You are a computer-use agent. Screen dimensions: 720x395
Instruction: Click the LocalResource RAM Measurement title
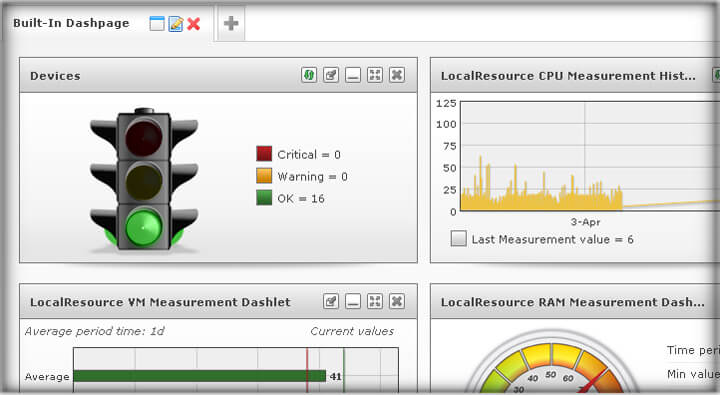[x=573, y=302]
